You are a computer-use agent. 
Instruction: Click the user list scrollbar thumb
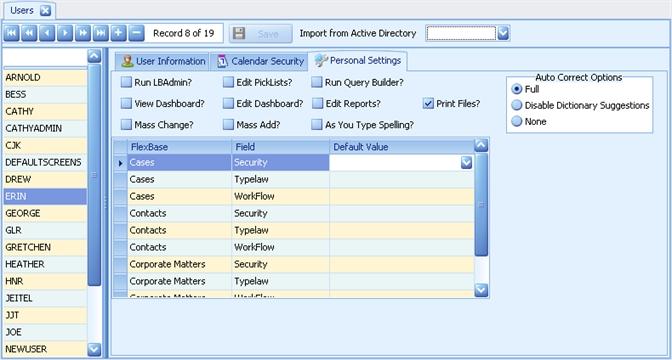(x=94, y=175)
